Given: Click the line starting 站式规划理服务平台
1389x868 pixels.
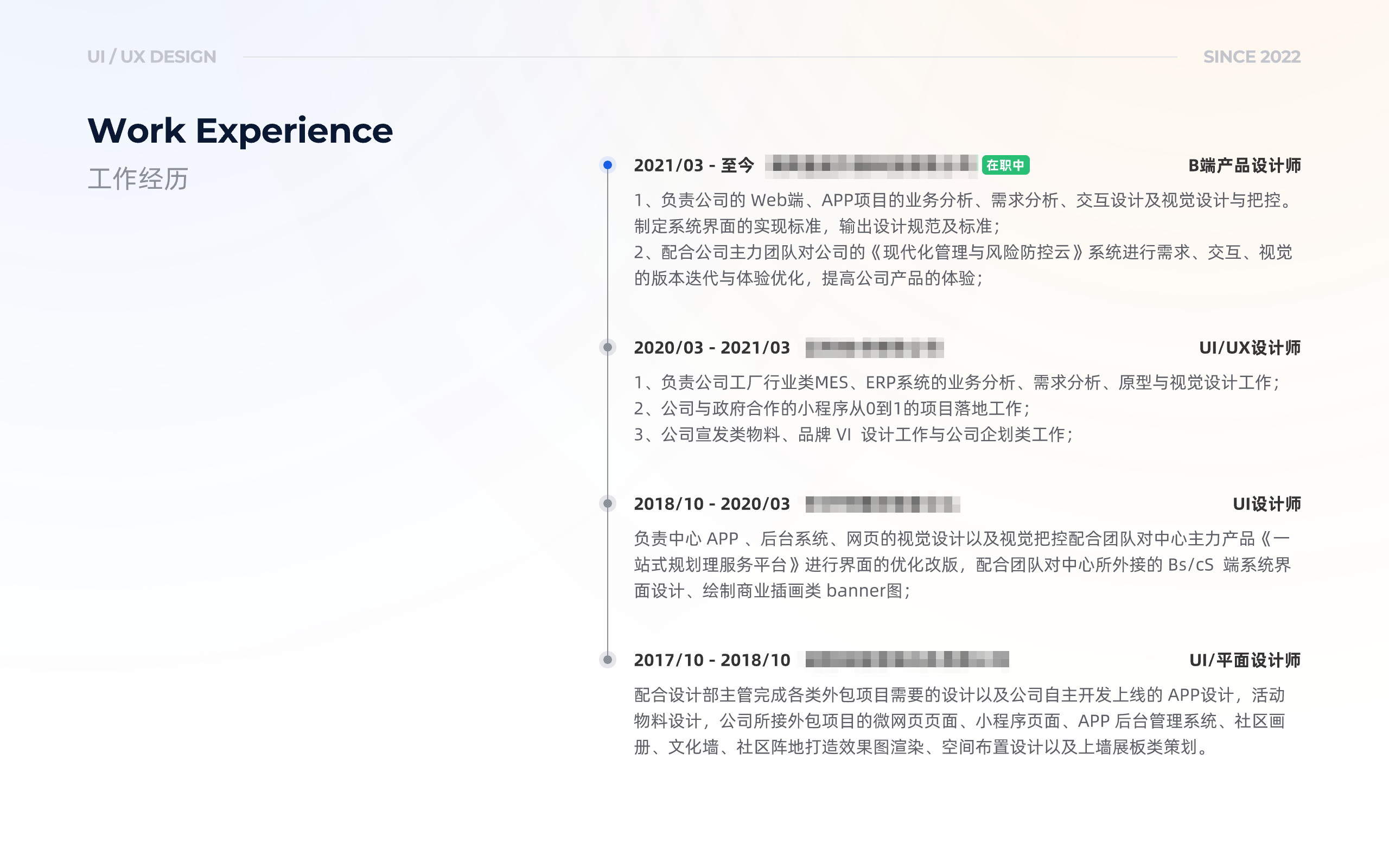Looking at the screenshot, I should point(963,564).
